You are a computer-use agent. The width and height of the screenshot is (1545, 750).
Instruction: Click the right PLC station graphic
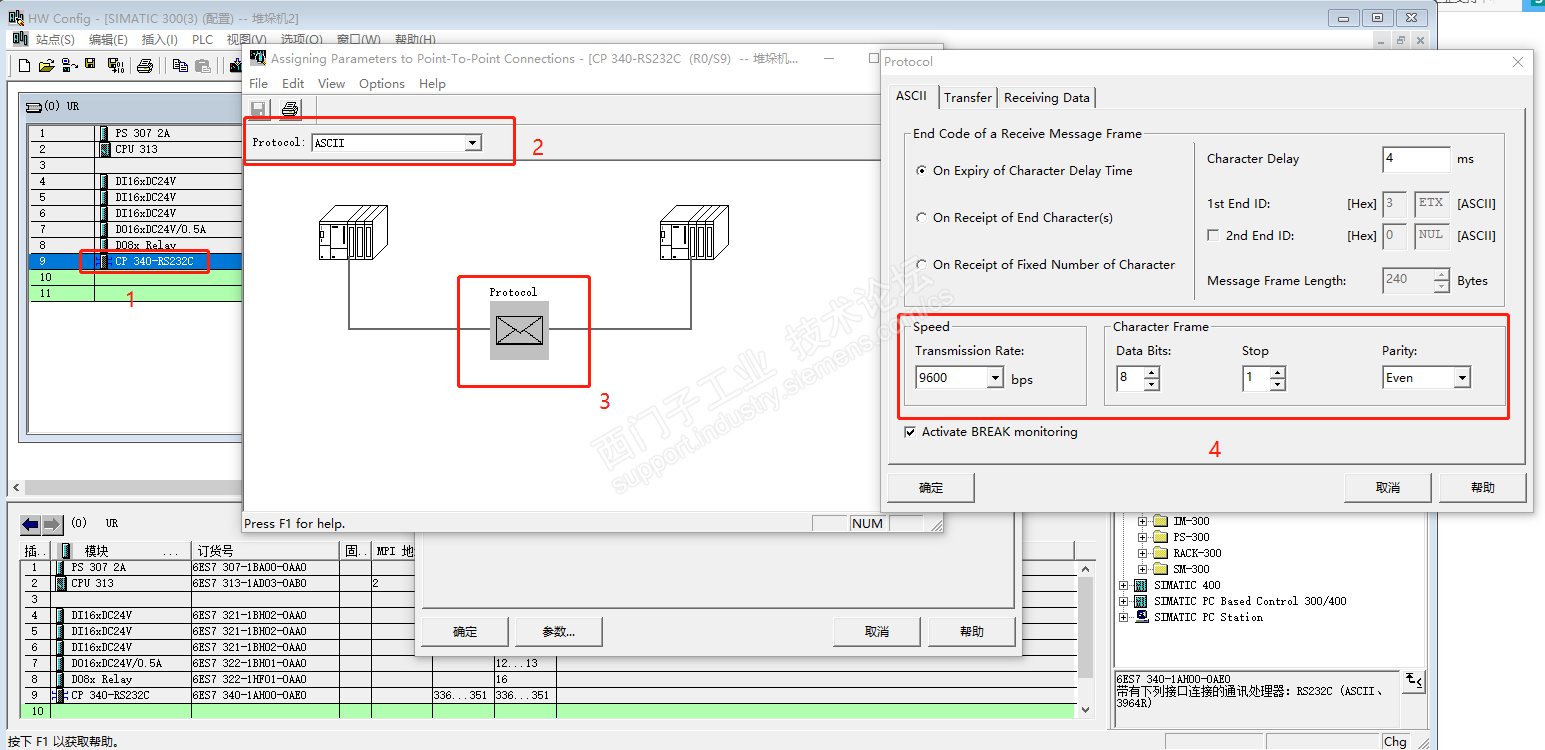click(694, 232)
